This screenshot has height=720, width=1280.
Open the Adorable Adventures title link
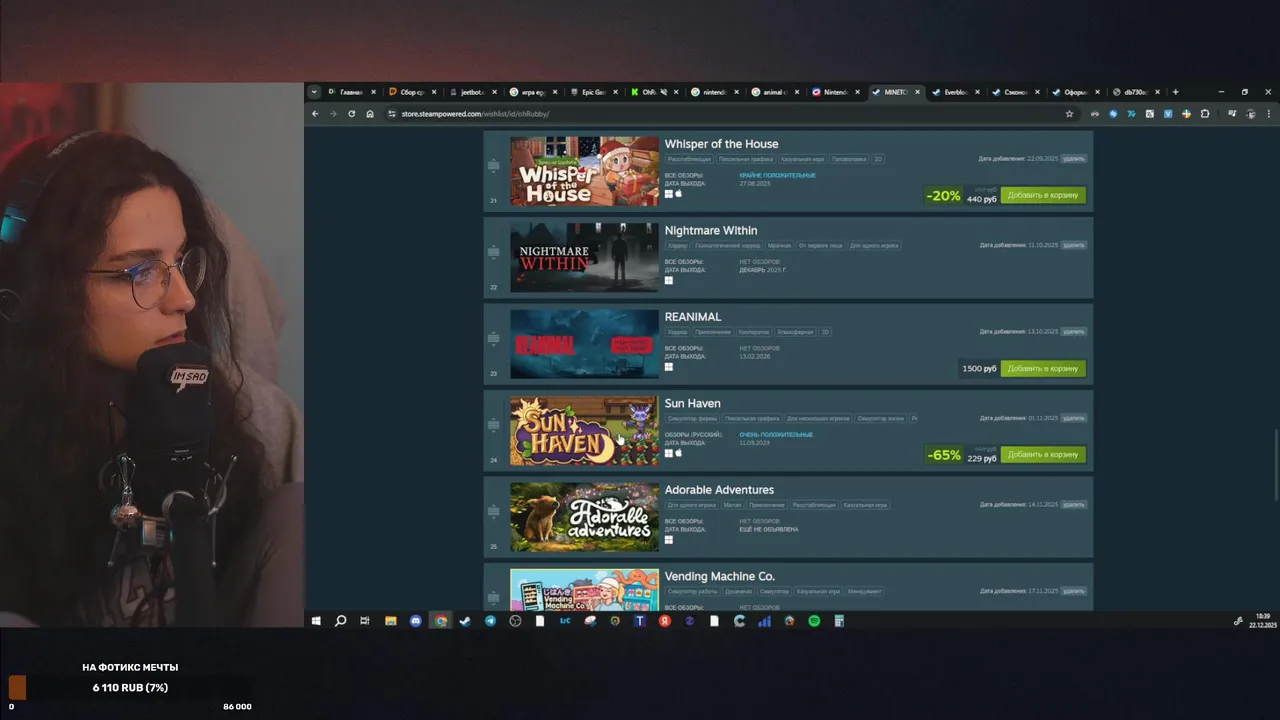tap(719, 490)
